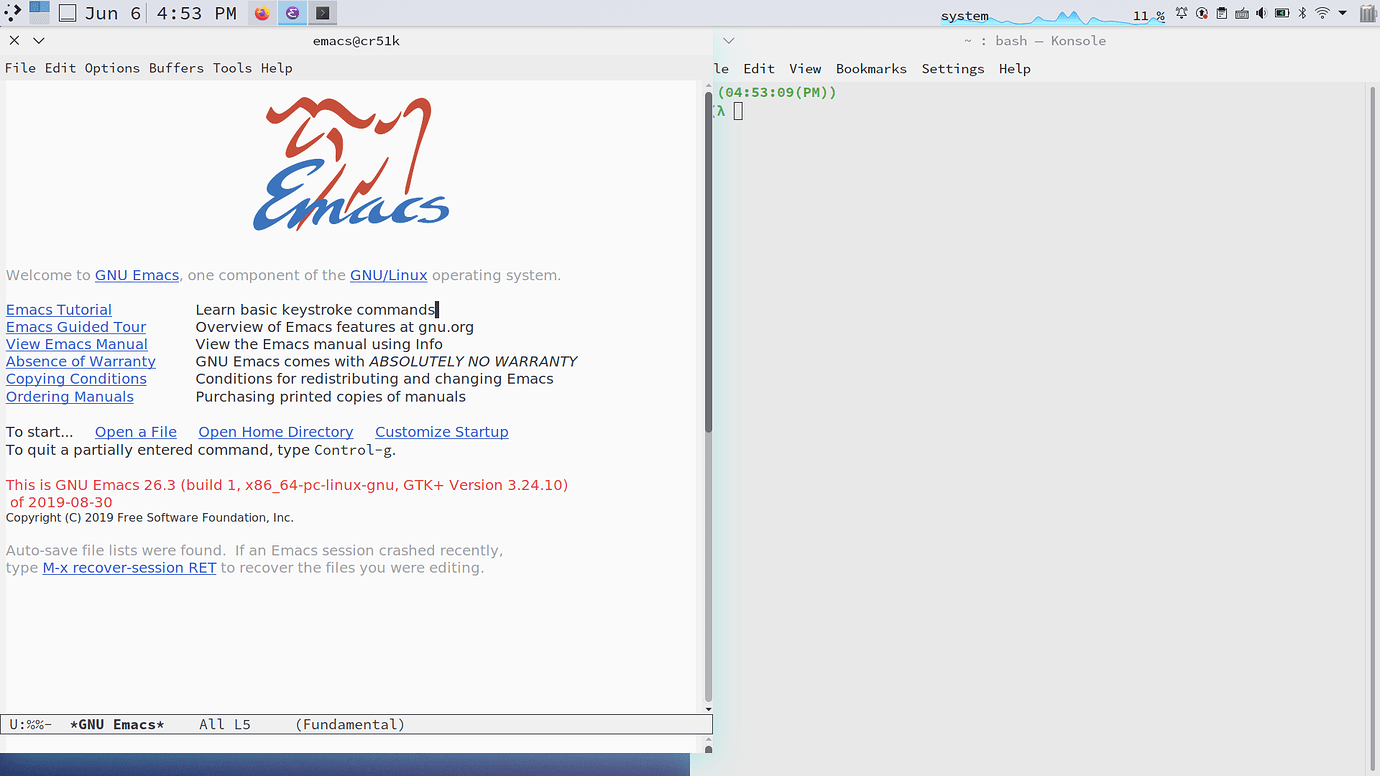Open the Klipper clipboard icon in the tray
This screenshot has height=776, width=1380.
[x=1221, y=13]
